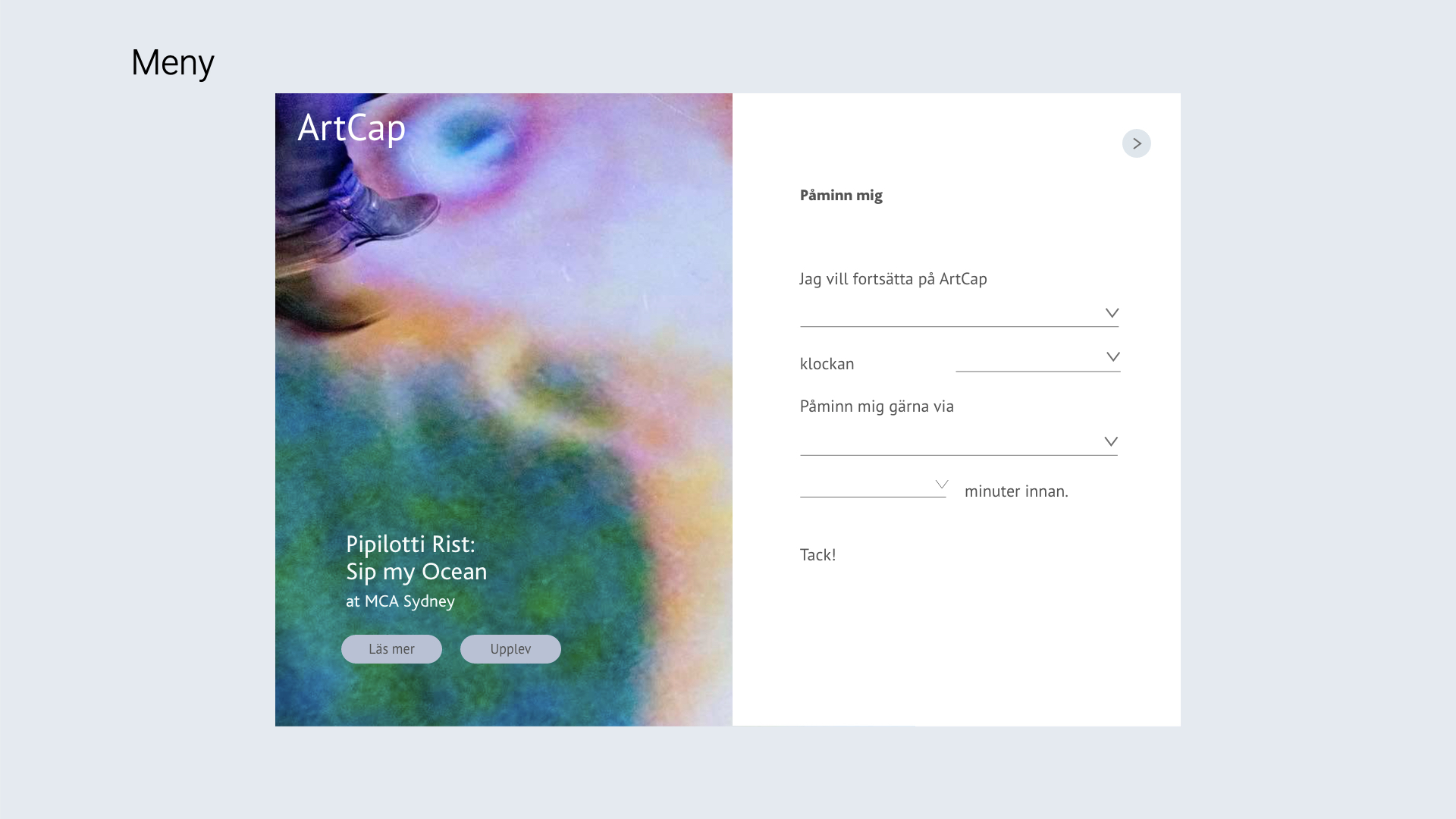This screenshot has width=1456, height=819.
Task: Open the klockan time dropdown chevron
Action: (x=1112, y=357)
